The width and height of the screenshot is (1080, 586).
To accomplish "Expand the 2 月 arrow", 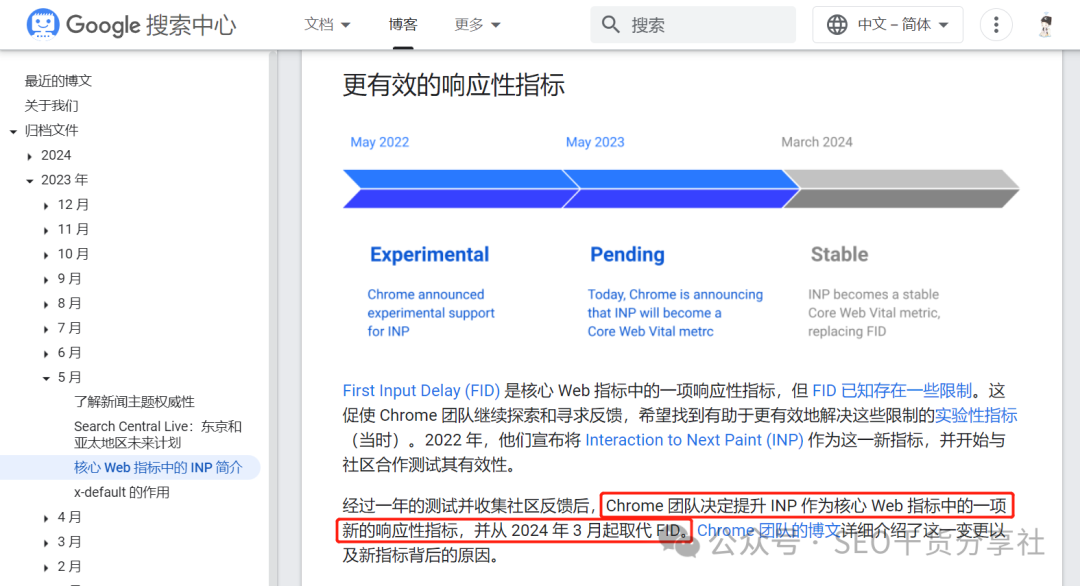I will click(46, 567).
